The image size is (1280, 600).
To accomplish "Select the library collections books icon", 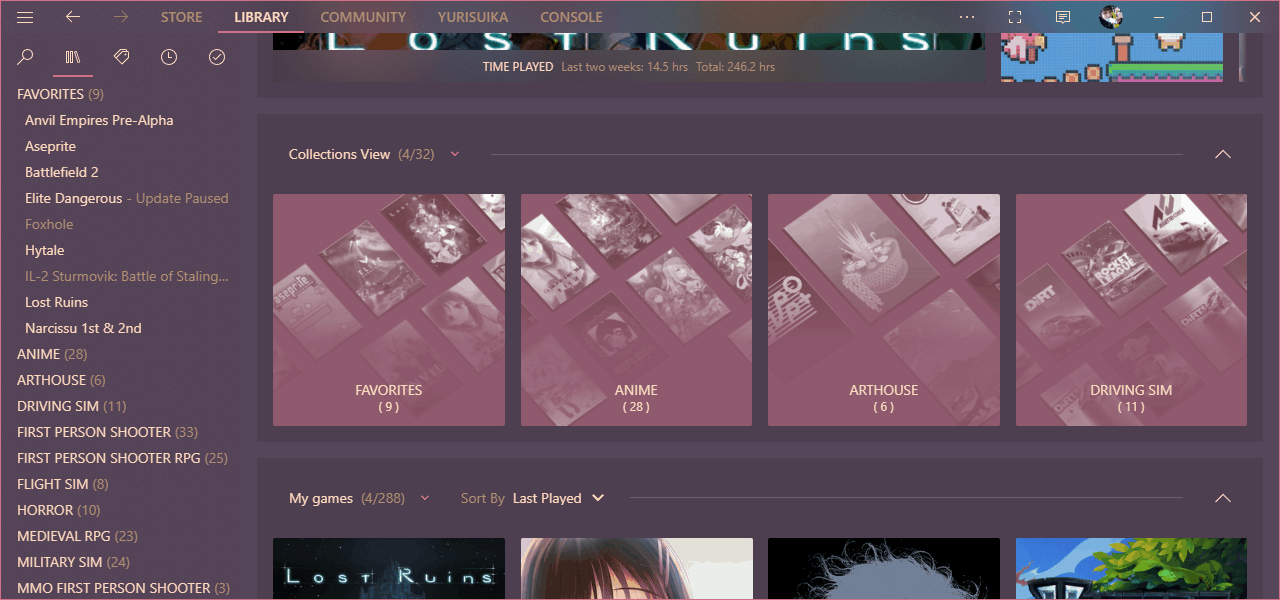I will [73, 58].
